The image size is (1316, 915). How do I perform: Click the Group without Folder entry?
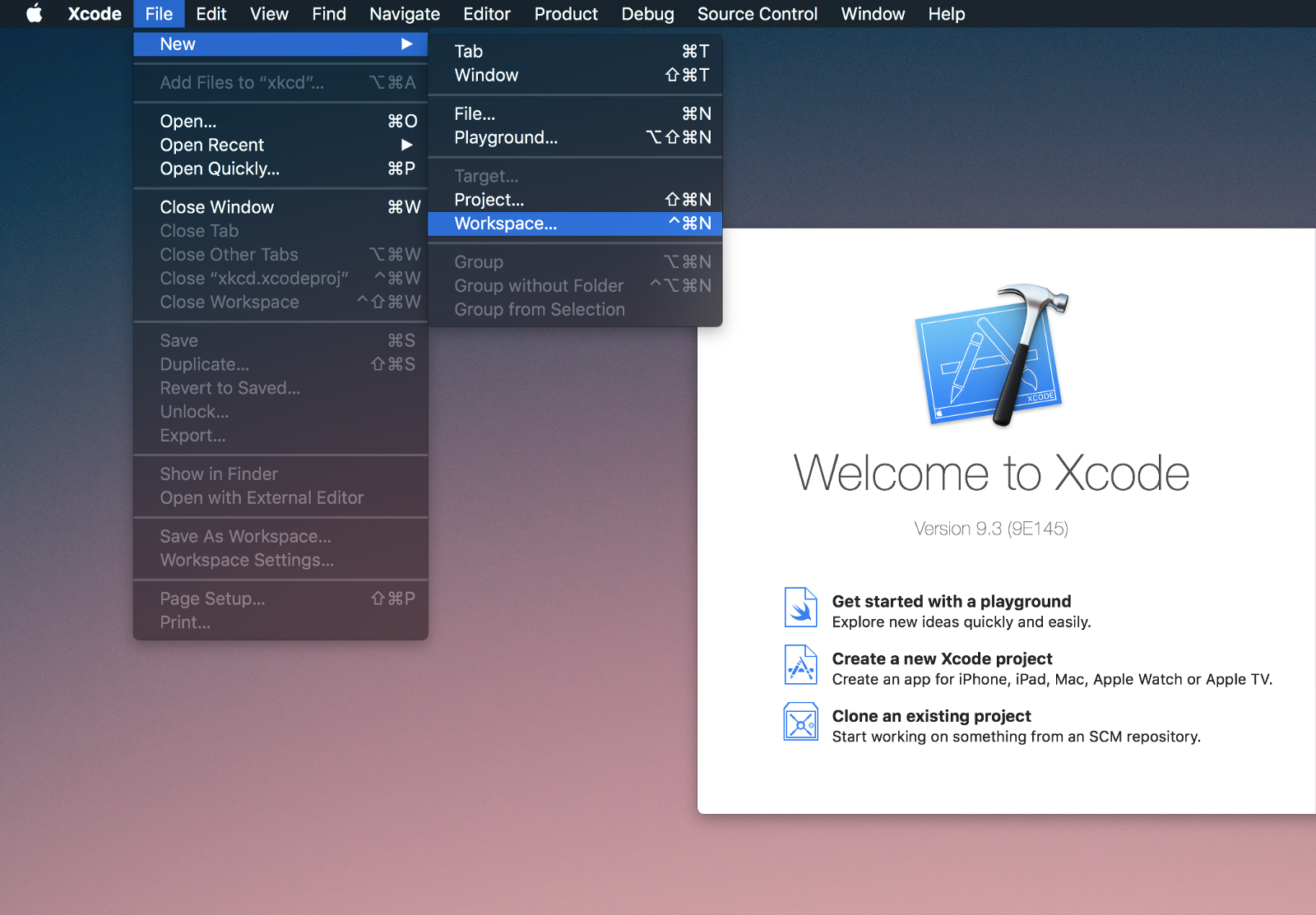coord(575,285)
